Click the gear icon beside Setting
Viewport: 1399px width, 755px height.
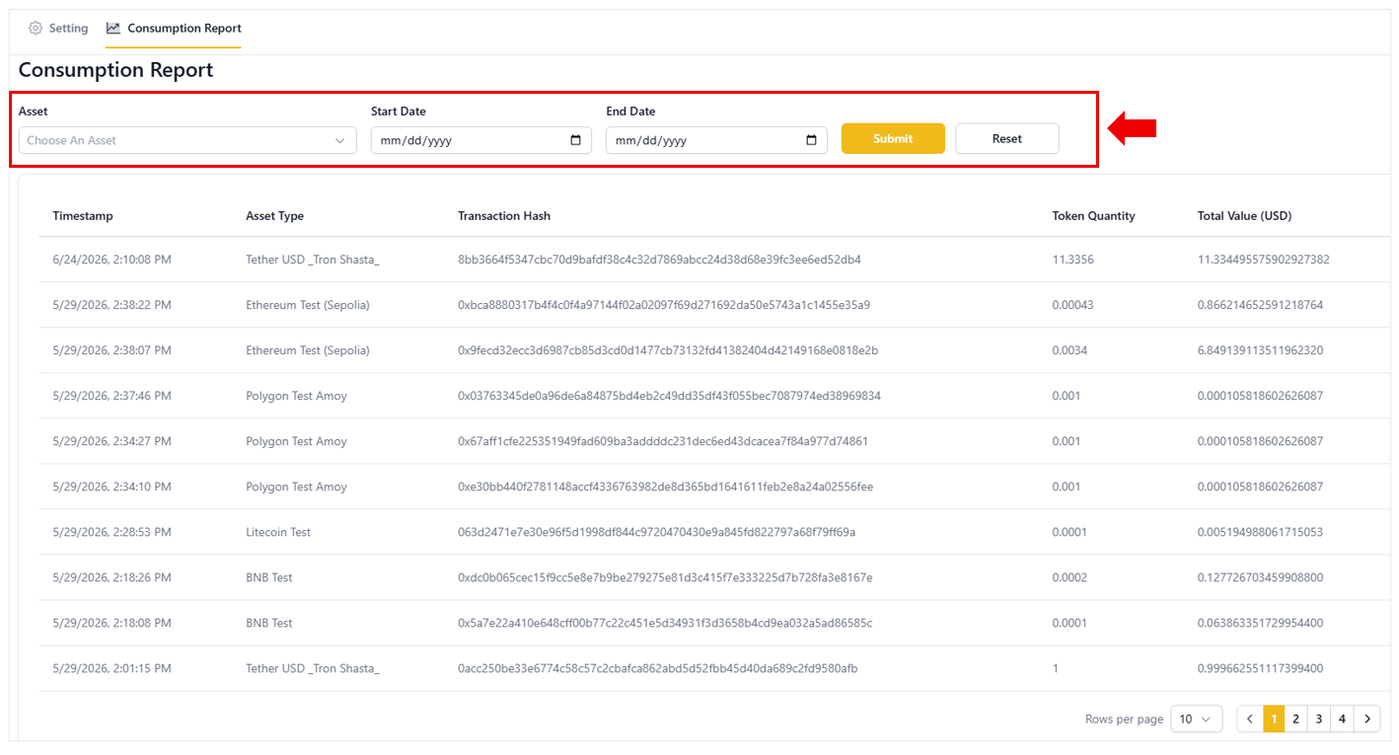35,28
